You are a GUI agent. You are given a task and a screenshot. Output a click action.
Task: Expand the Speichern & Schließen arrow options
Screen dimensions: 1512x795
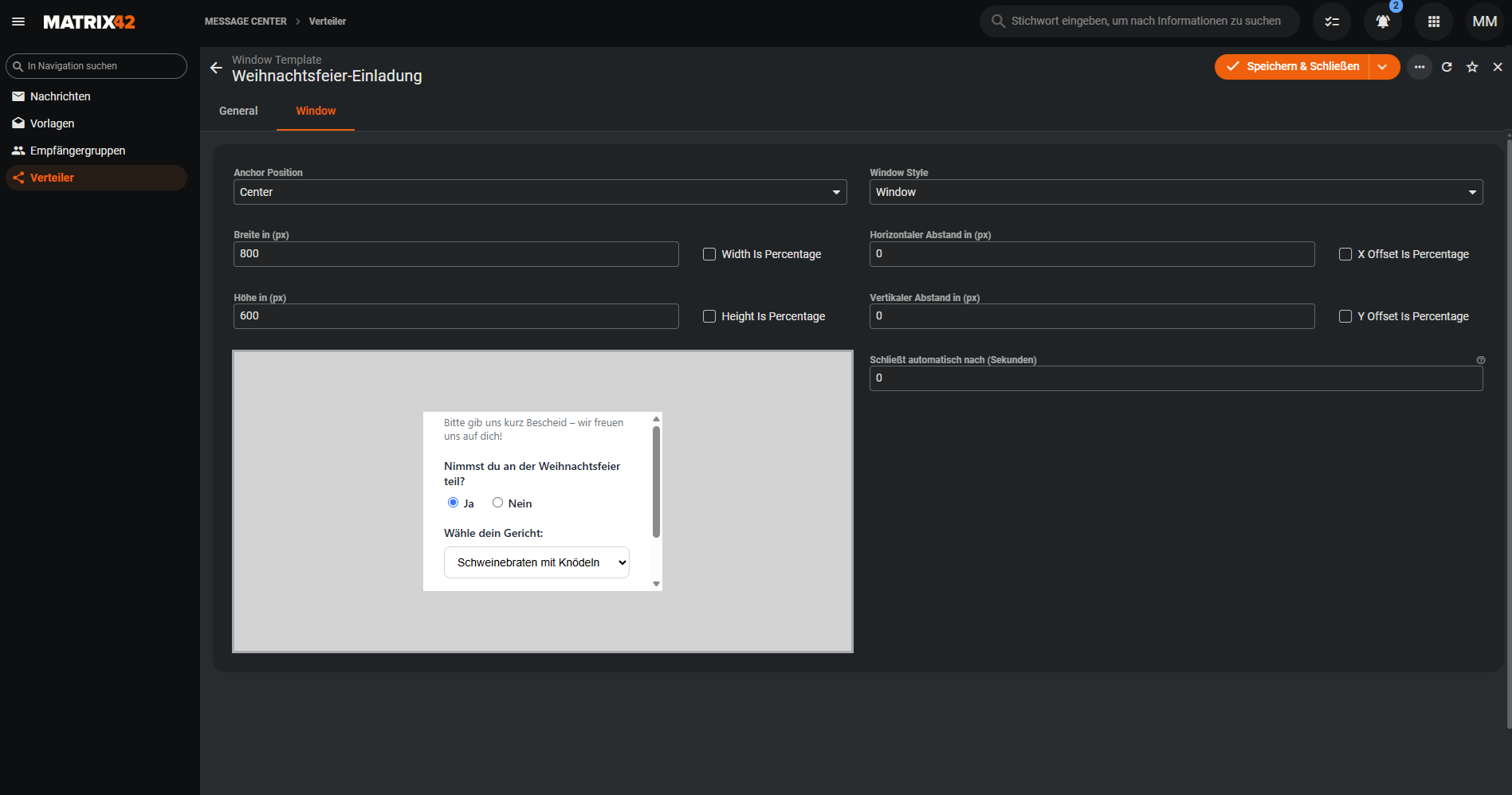[x=1384, y=67]
